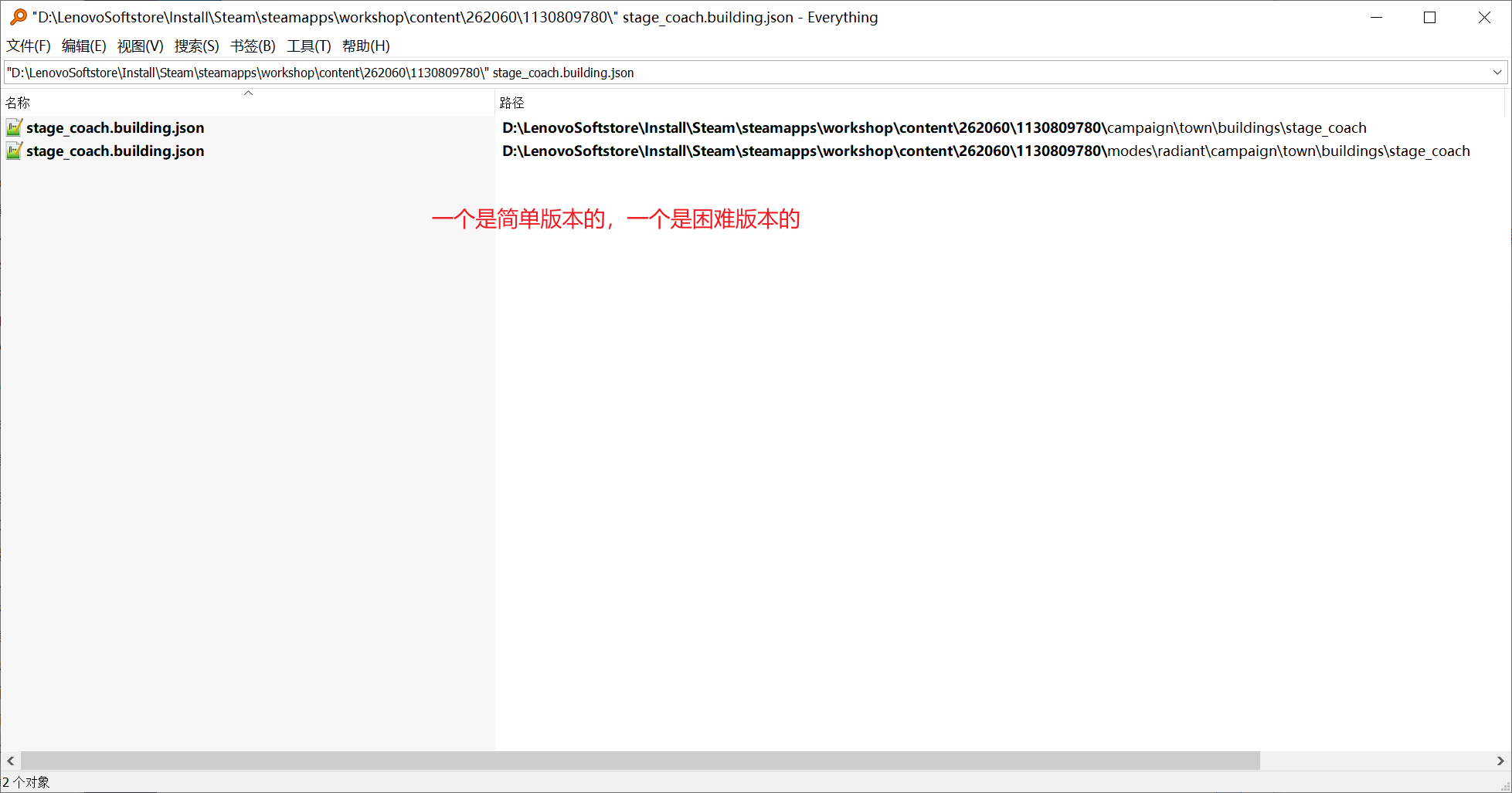1512x793 pixels.
Task: Maximize the Everything window
Action: pos(1429,17)
